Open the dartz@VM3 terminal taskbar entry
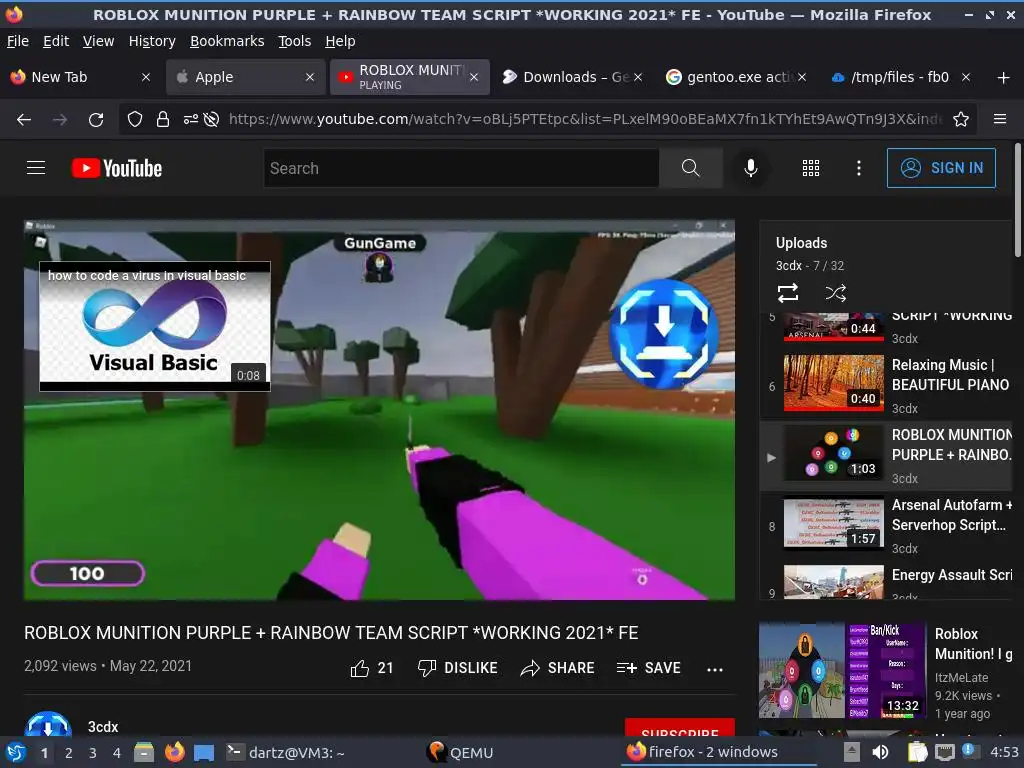 (x=286, y=753)
